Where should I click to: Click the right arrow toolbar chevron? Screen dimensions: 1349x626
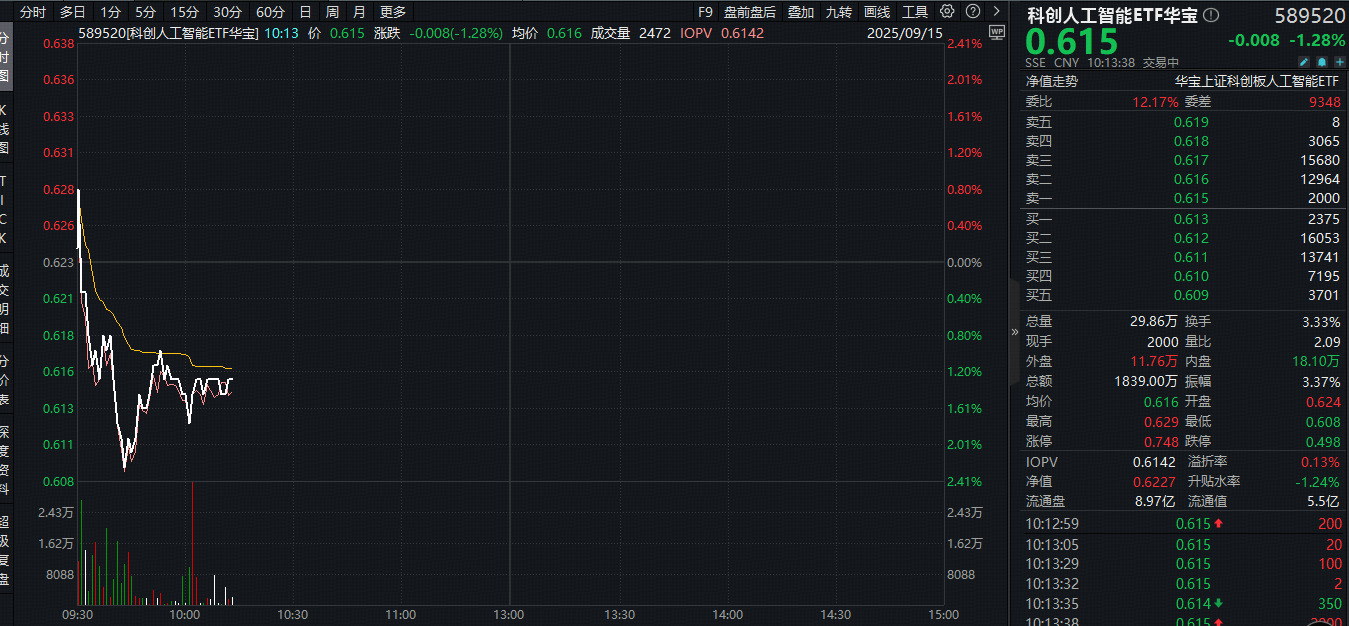coord(994,12)
